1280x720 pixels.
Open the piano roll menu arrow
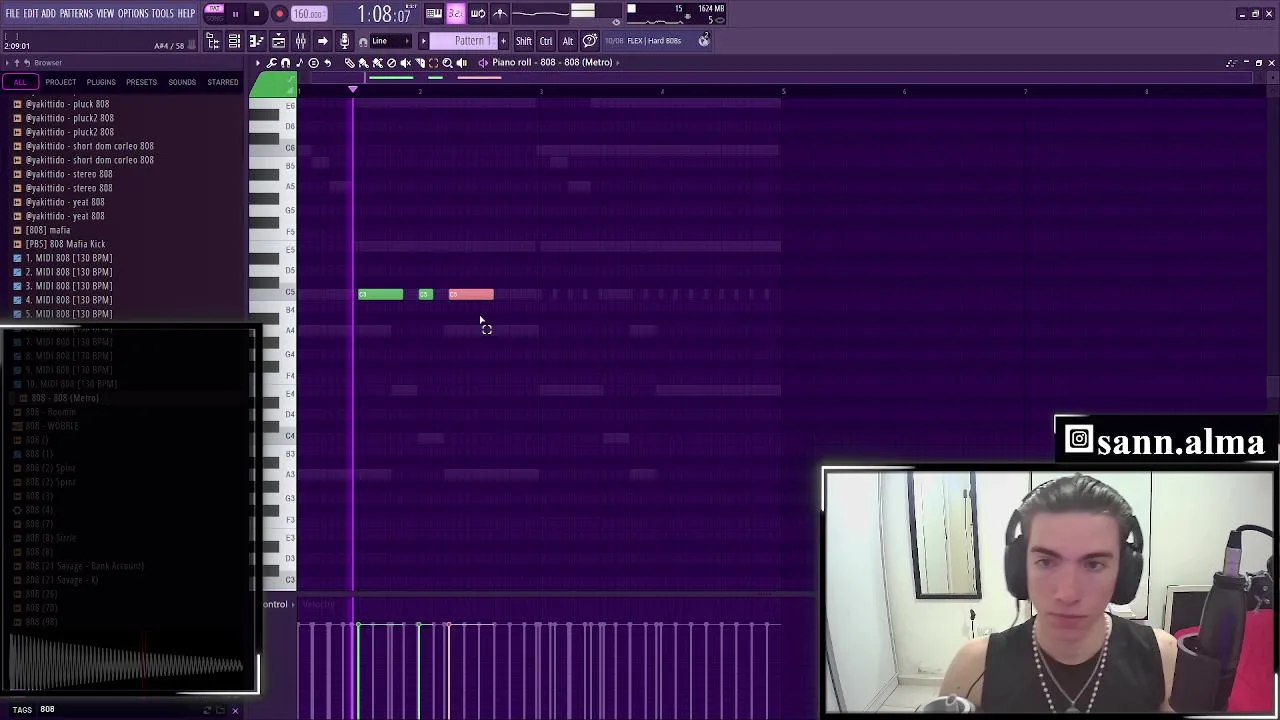(x=258, y=62)
